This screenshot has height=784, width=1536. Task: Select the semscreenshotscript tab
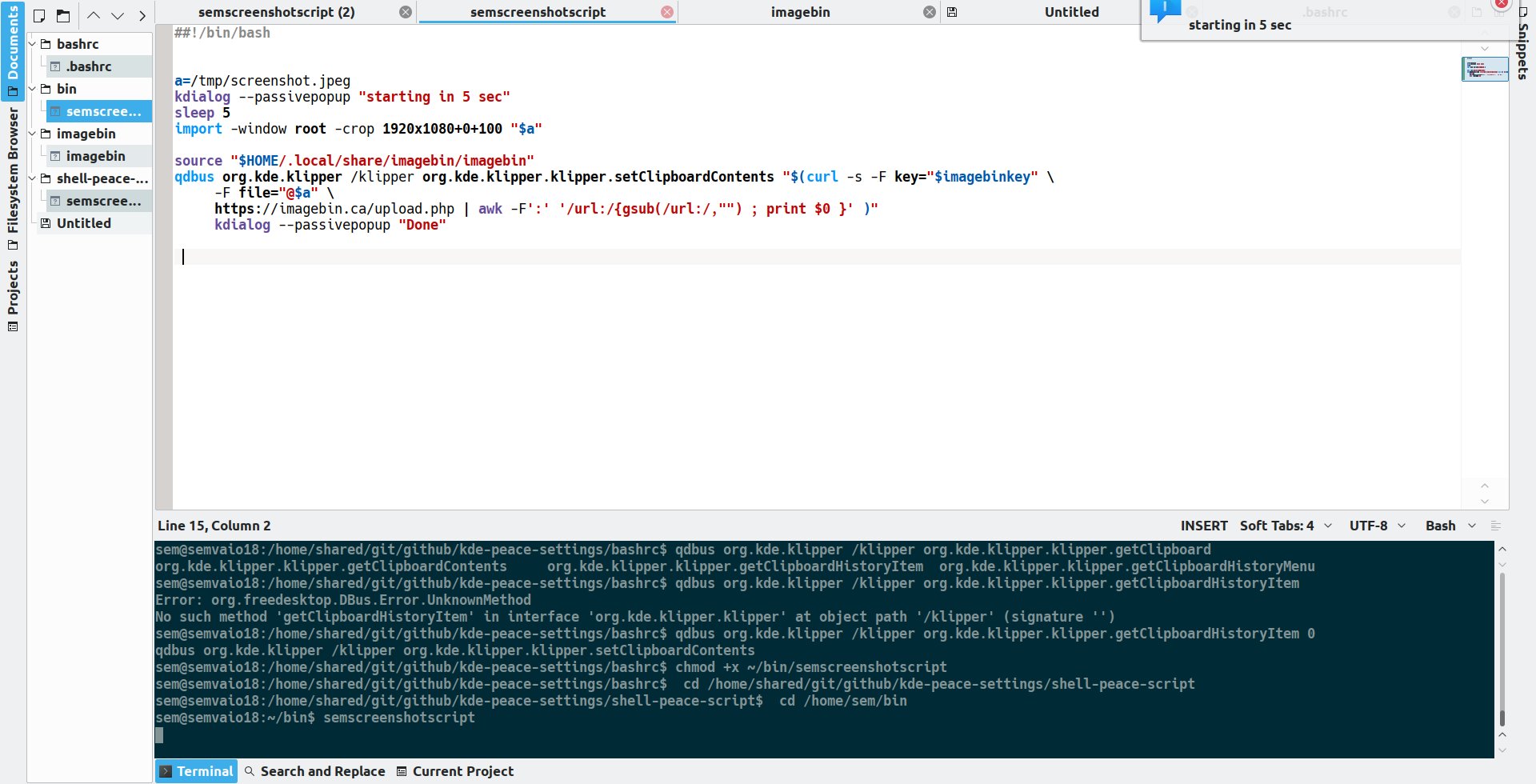(x=538, y=12)
